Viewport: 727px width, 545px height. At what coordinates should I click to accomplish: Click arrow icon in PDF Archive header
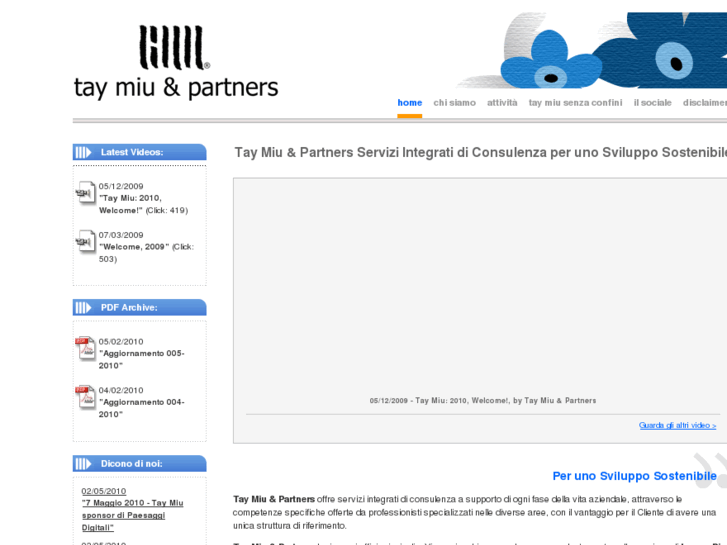pos(83,308)
